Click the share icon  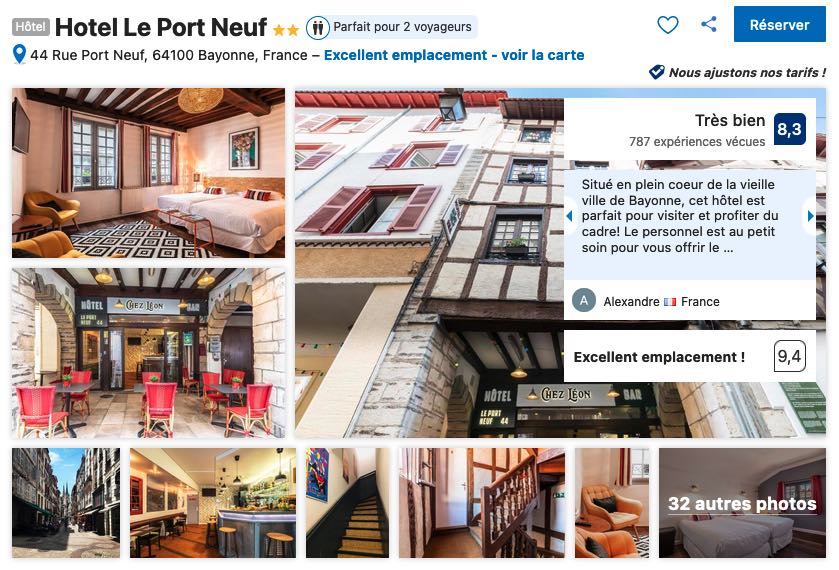tap(709, 24)
